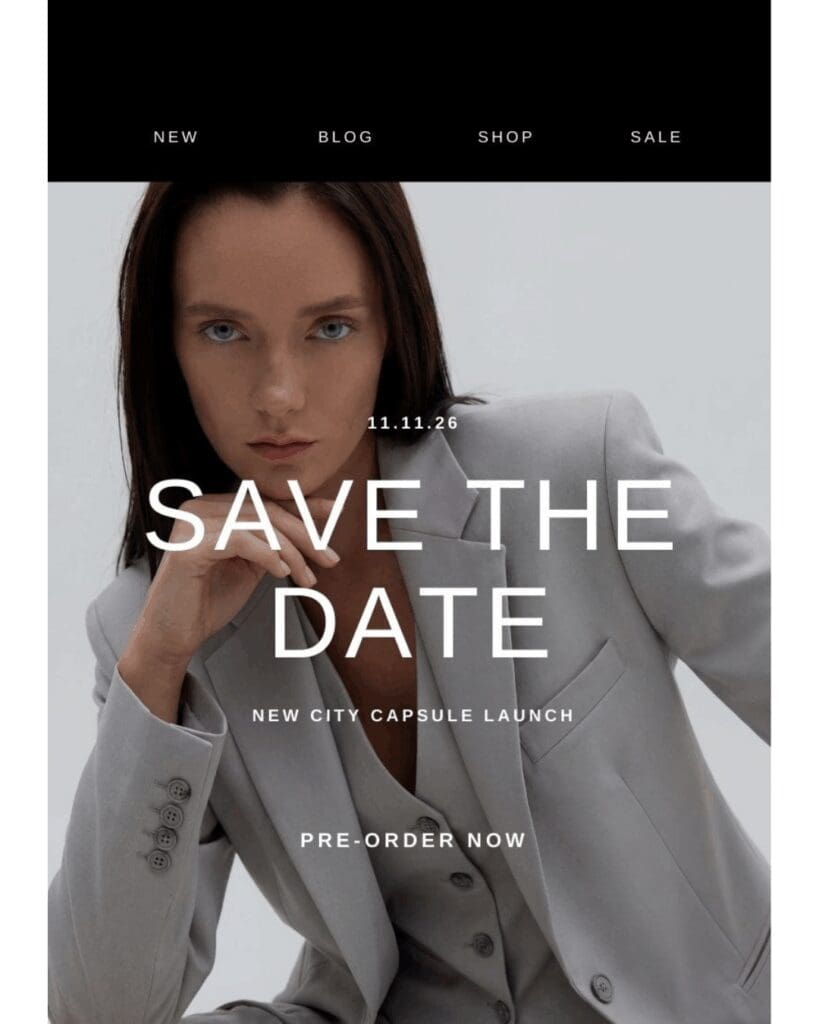Go to the BLOG menu item
The image size is (819, 1024).
click(345, 137)
